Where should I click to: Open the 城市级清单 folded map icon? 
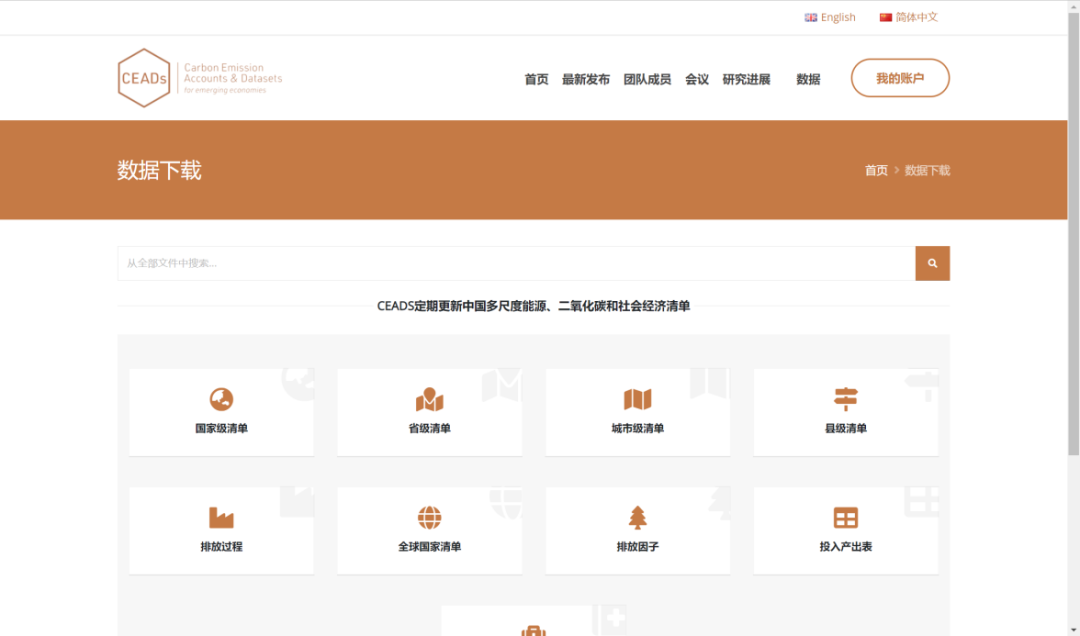[x=637, y=398]
